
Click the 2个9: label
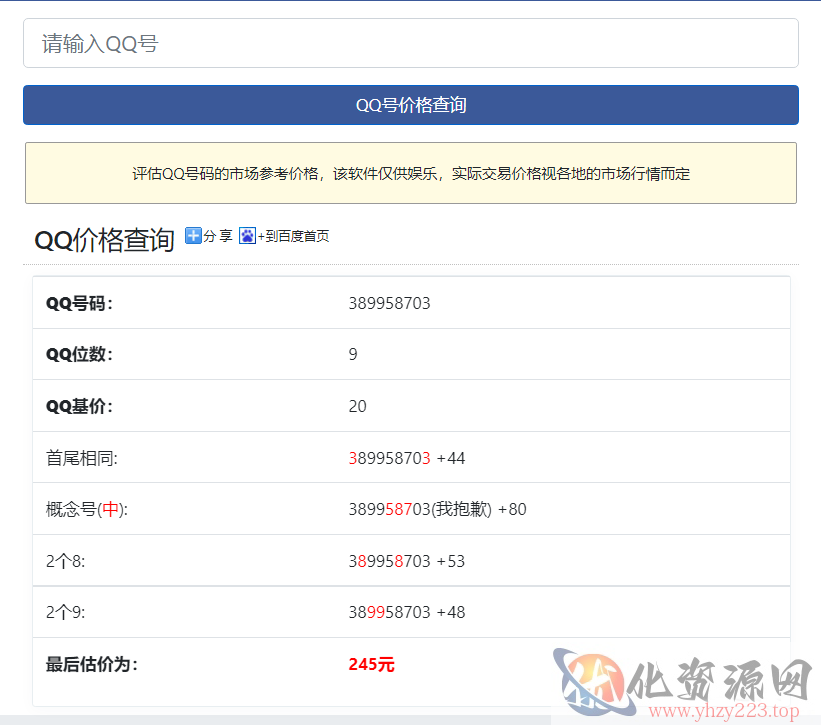[65, 612]
